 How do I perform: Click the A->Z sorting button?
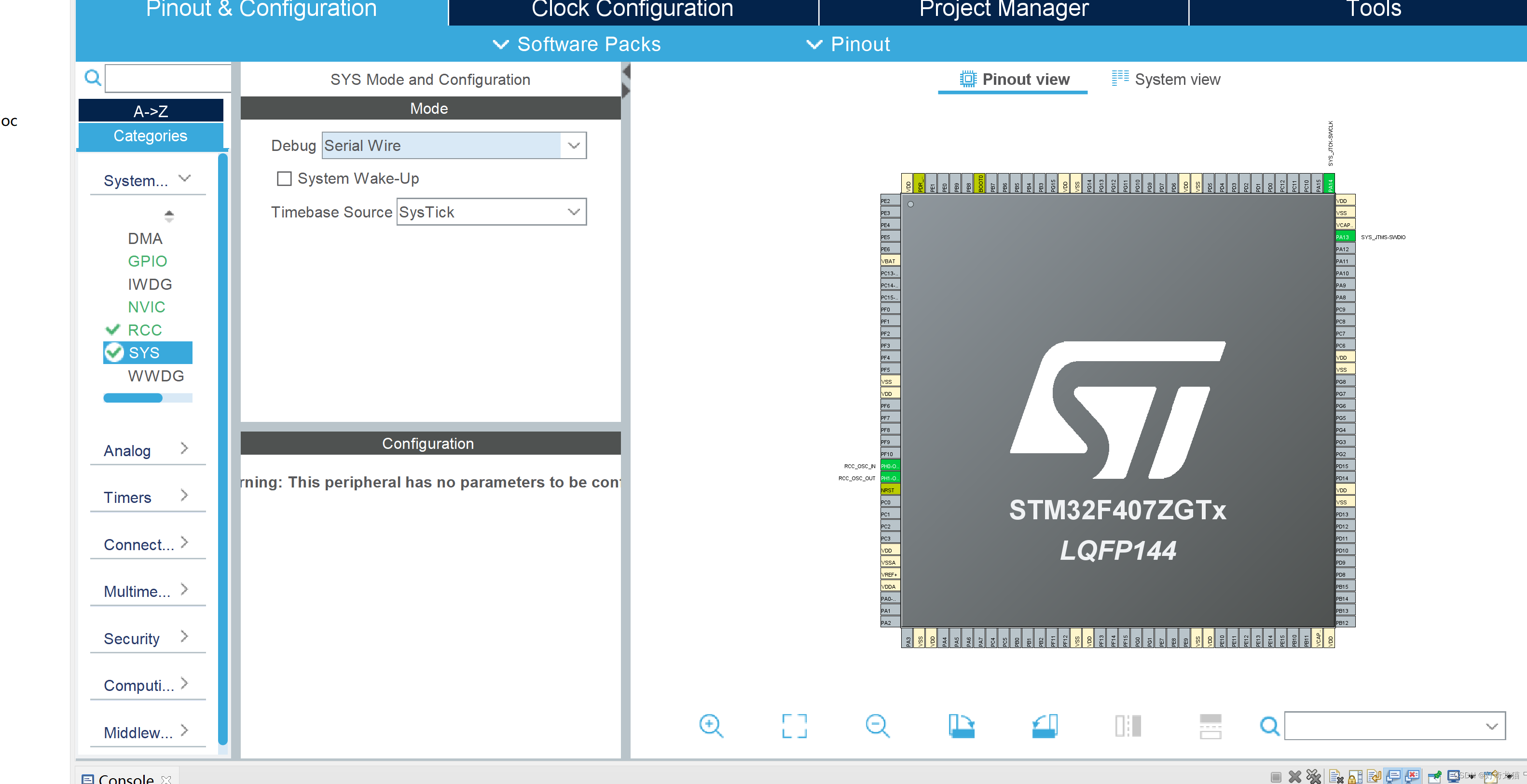point(151,111)
